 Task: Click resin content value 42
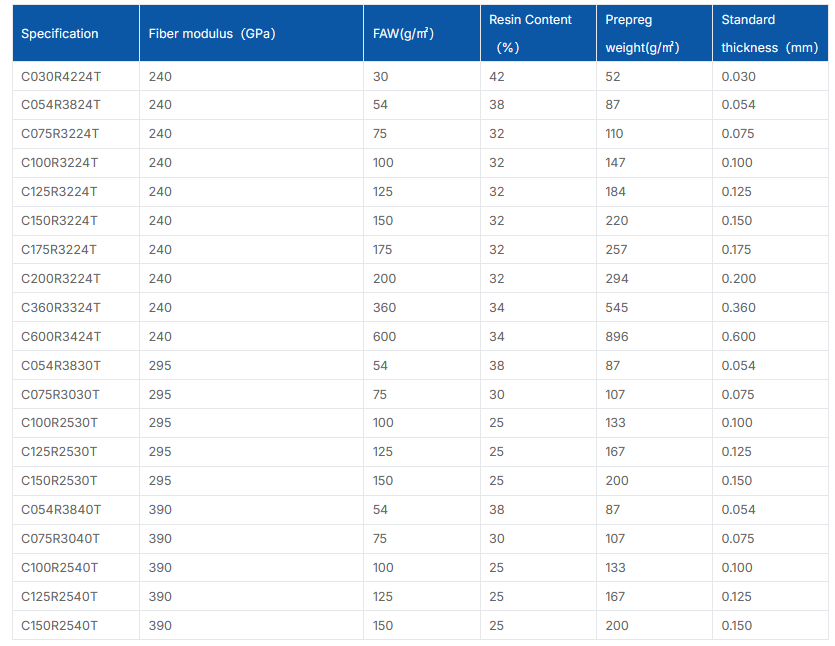click(x=497, y=77)
